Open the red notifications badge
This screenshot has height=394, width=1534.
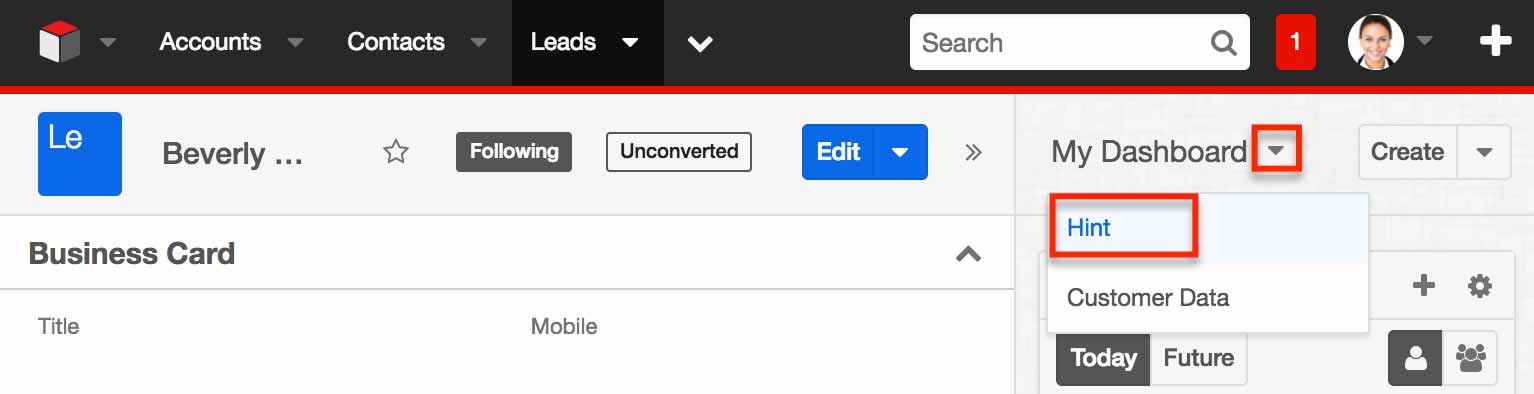coord(1295,42)
